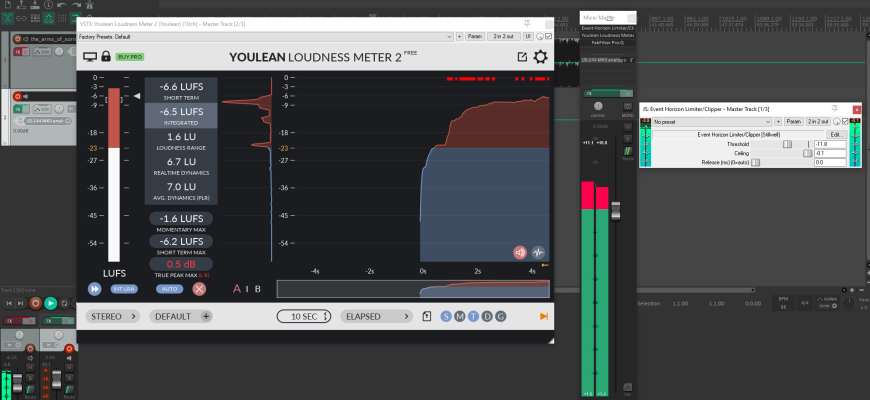Click the padlock icon in Youlean header
Screen dimensions: 870x400
106,57
